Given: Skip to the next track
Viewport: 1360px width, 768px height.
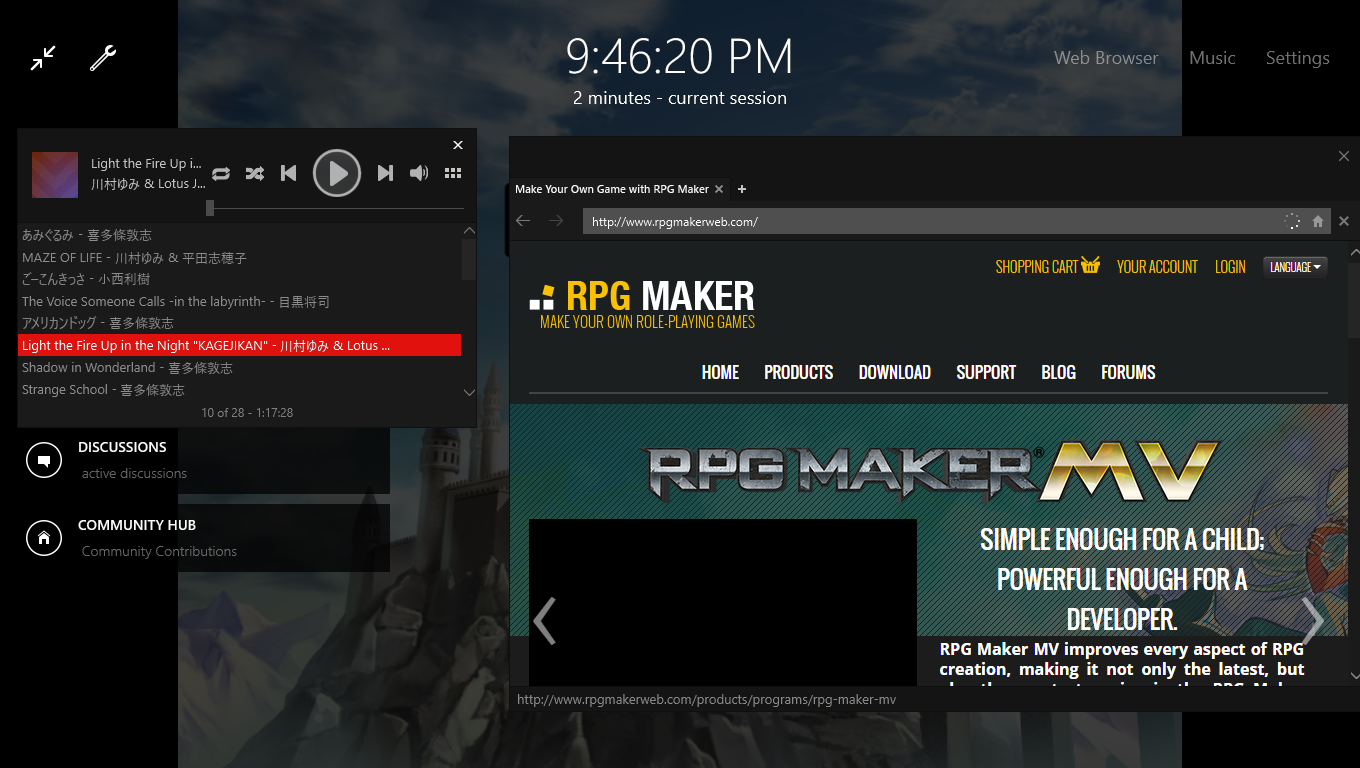Looking at the screenshot, I should [385, 173].
